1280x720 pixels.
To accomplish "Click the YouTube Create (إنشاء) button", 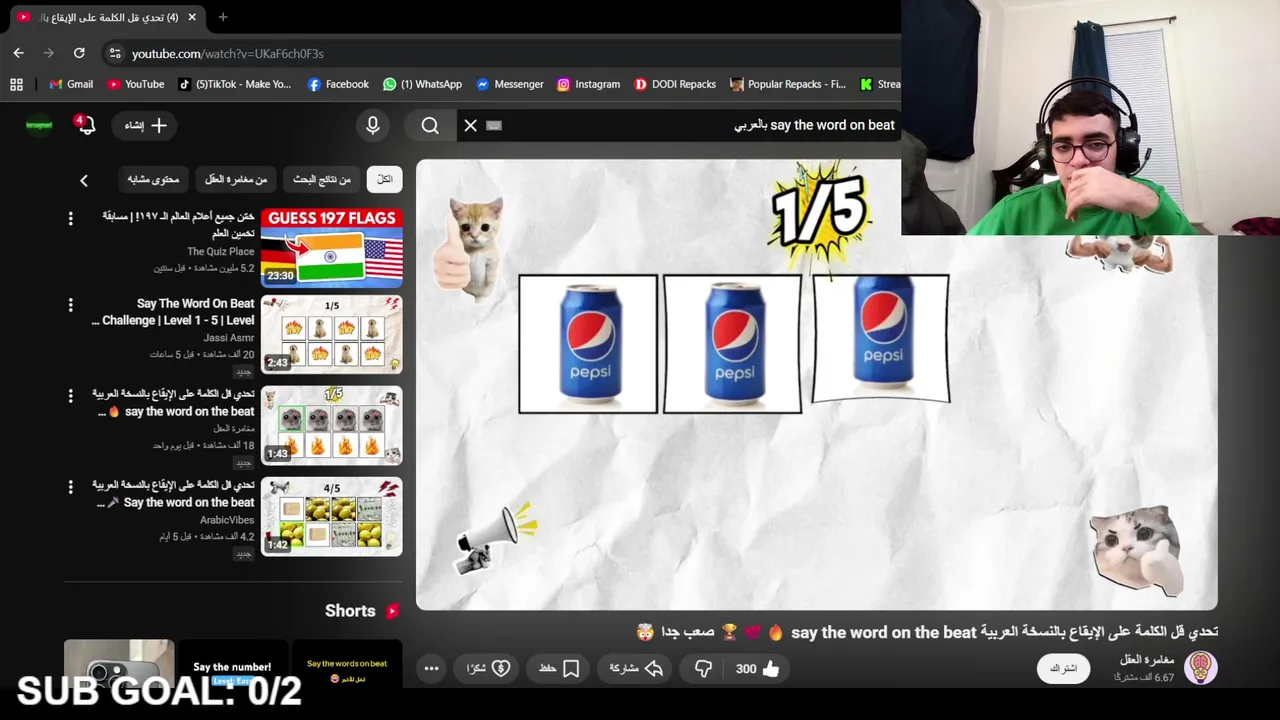I will pyautogui.click(x=146, y=125).
